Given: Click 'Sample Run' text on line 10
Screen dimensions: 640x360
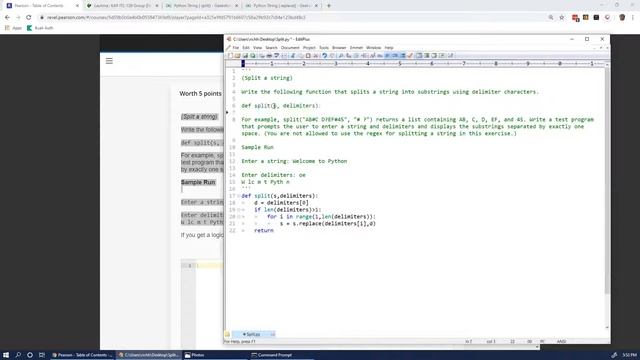Looking at the screenshot, I should coord(257,147).
